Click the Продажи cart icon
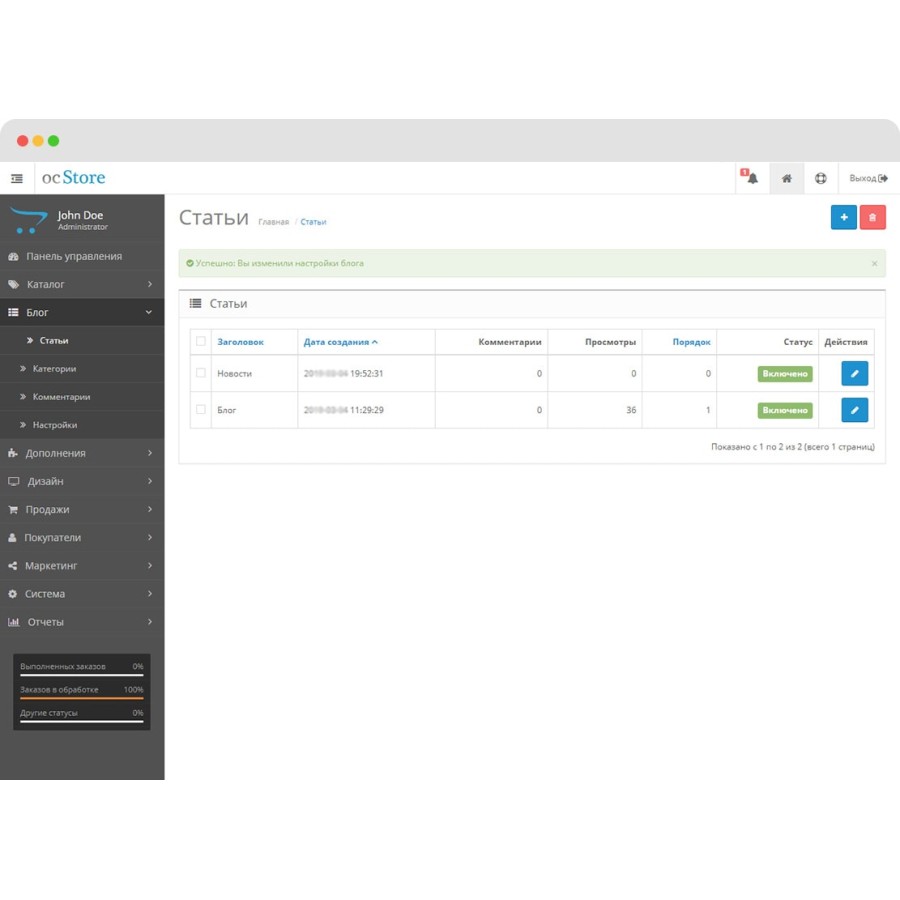The image size is (900, 900). (13, 510)
